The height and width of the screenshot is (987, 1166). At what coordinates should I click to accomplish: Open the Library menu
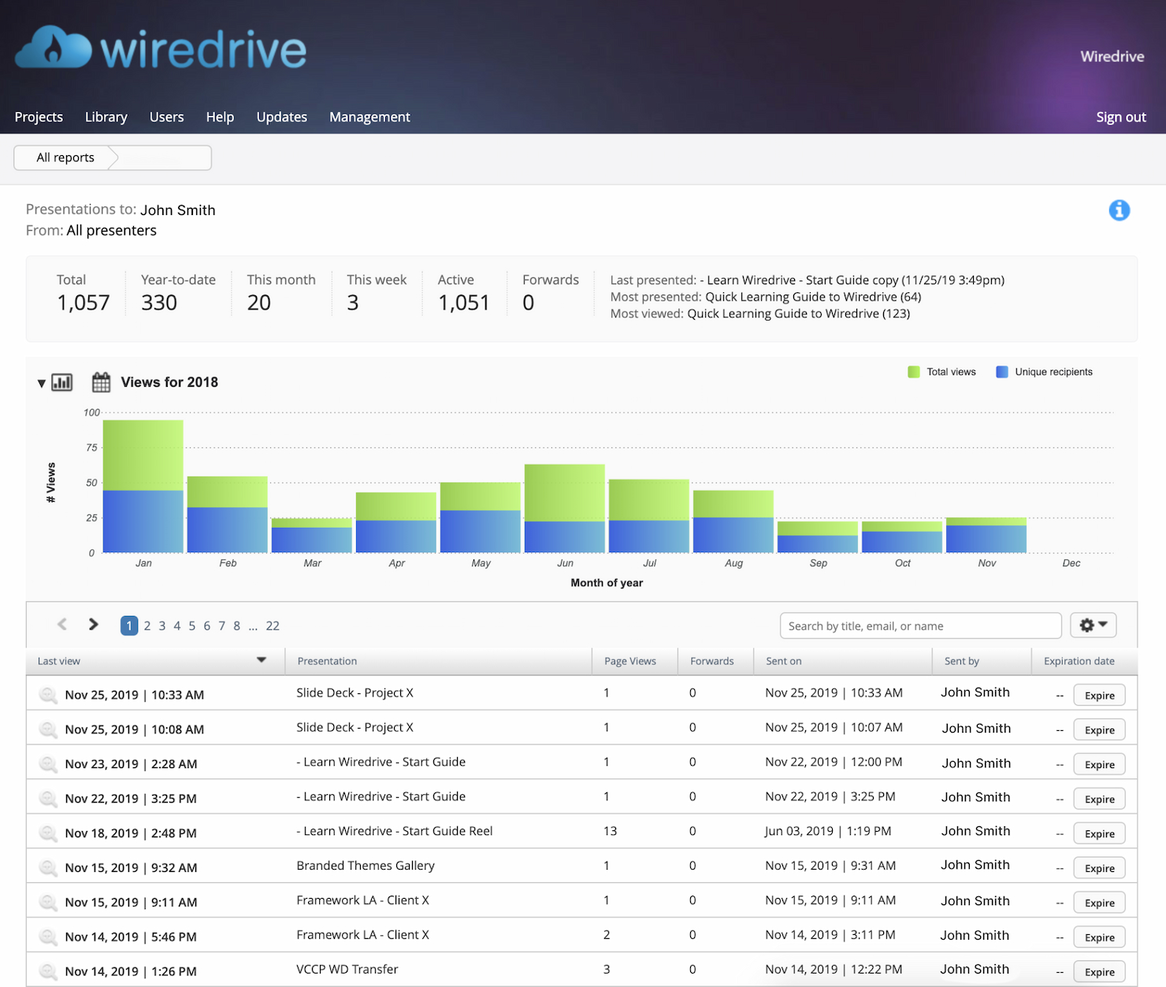point(106,117)
